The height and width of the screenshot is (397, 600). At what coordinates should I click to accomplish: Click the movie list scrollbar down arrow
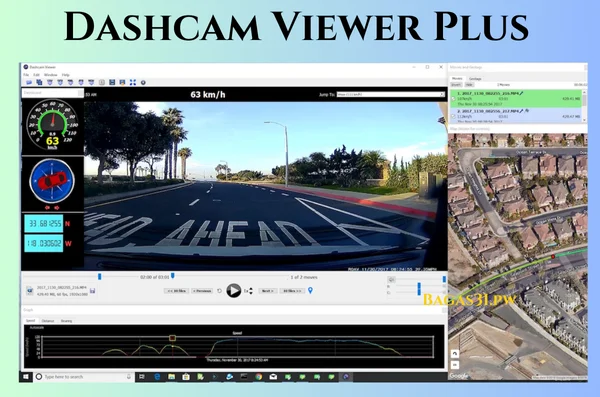pos(584,121)
